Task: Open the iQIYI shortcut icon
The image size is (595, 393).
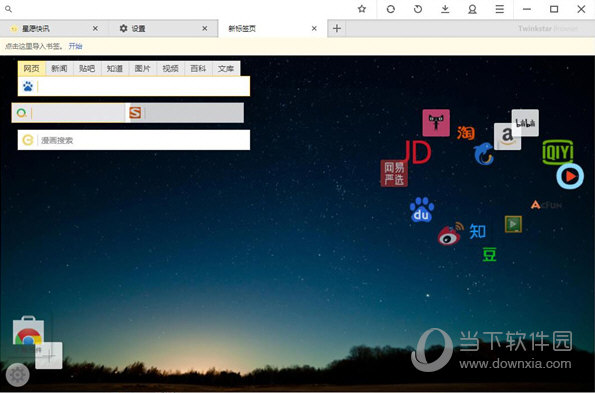Action: 558,152
